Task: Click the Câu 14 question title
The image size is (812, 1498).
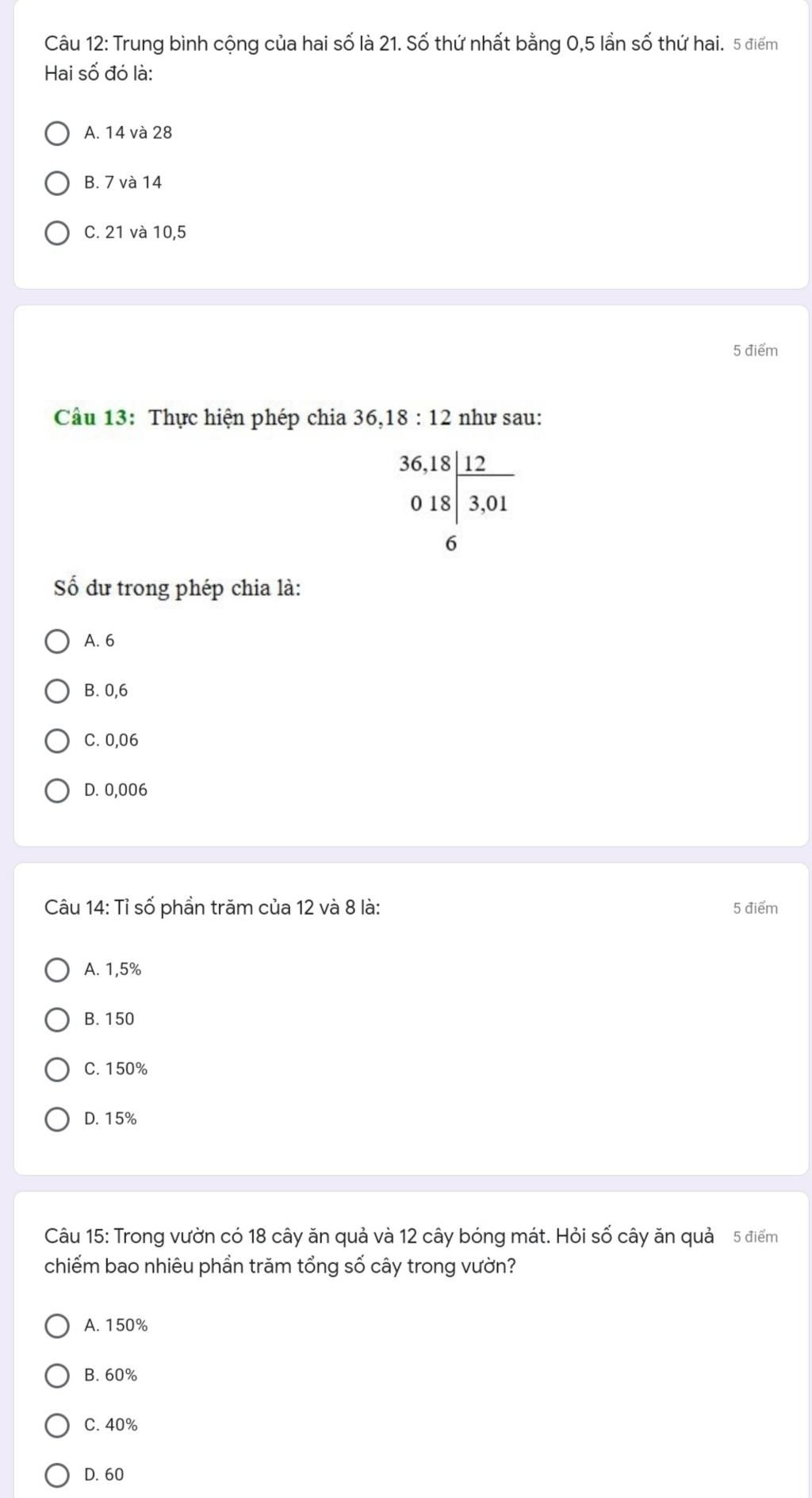Action: (x=213, y=908)
